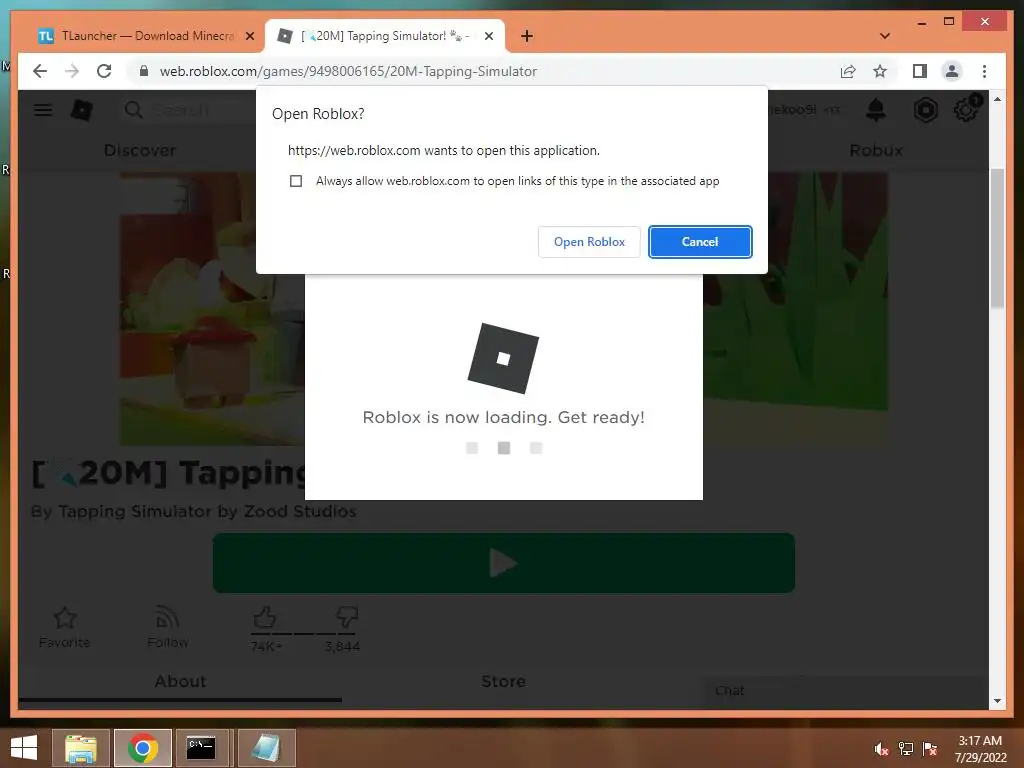
Task: Click the Open Roblox button
Action: (x=589, y=242)
